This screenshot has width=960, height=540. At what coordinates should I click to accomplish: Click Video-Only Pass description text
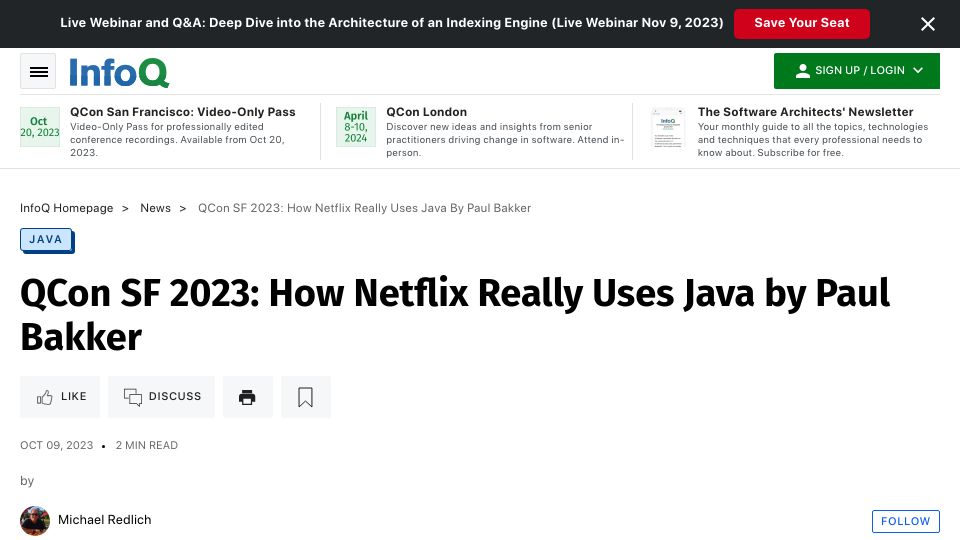coord(177,140)
